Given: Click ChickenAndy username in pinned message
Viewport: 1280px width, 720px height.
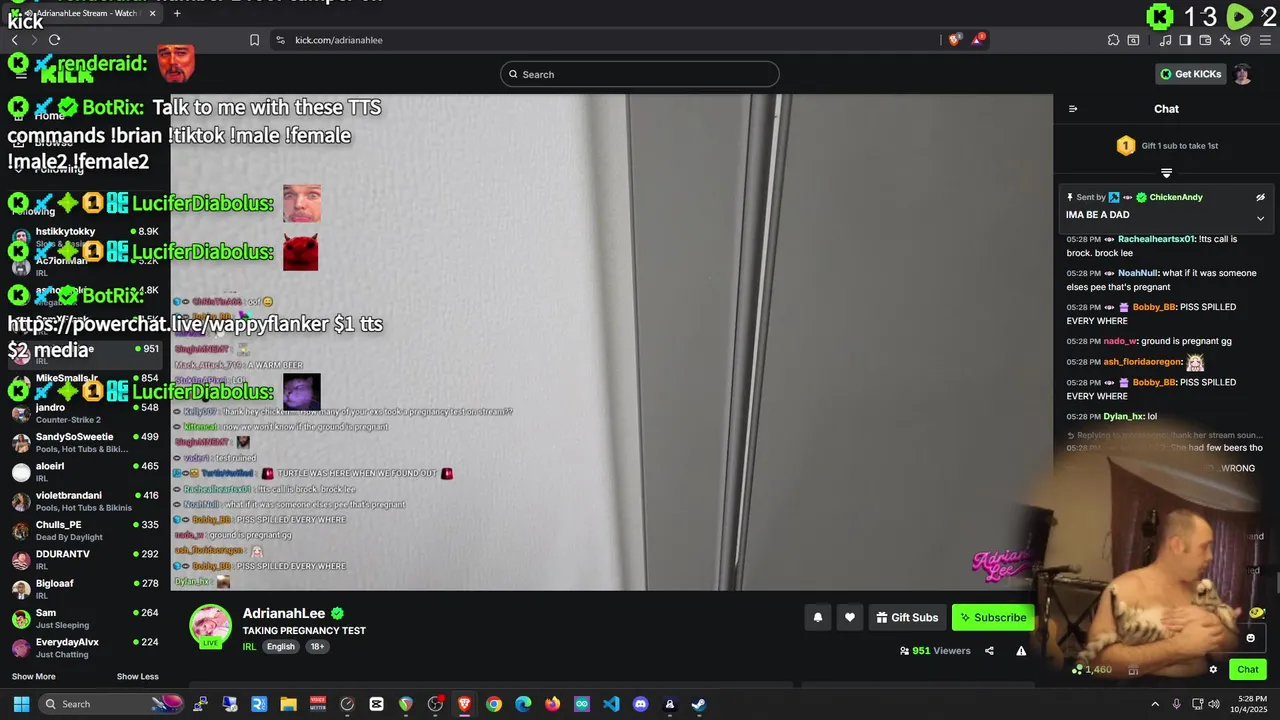Looking at the screenshot, I should click(1176, 197).
